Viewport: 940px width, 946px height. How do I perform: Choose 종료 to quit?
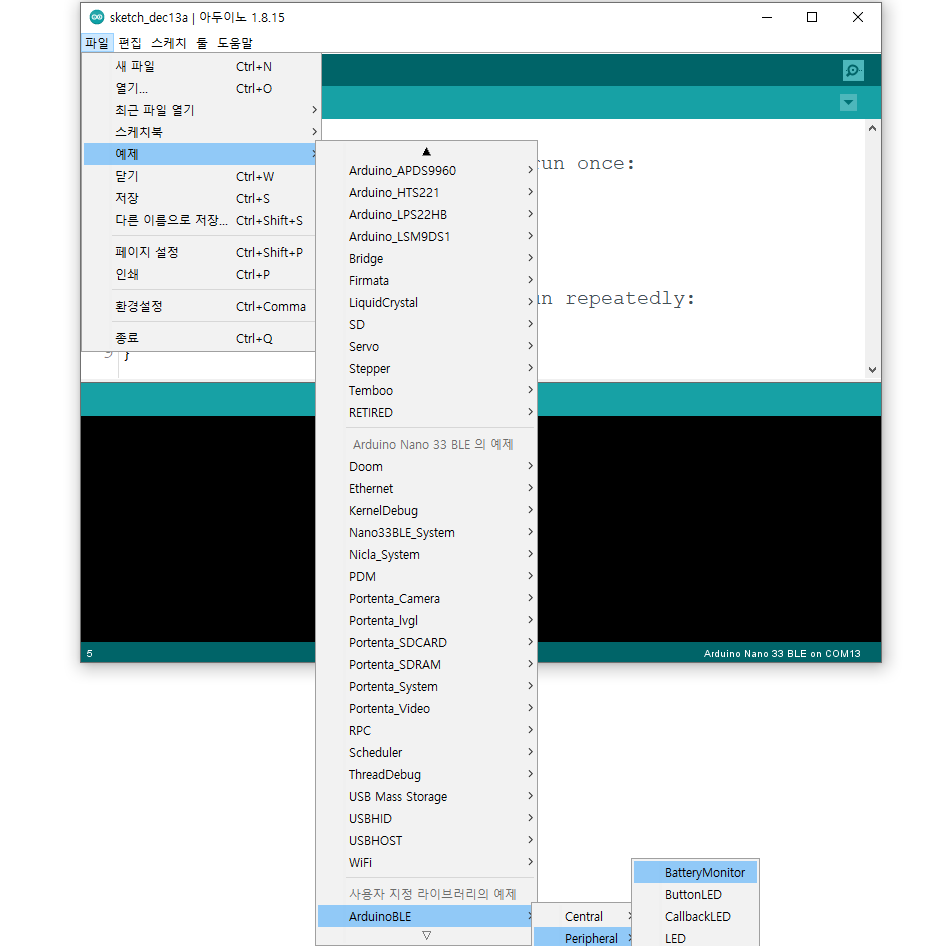[199, 338]
